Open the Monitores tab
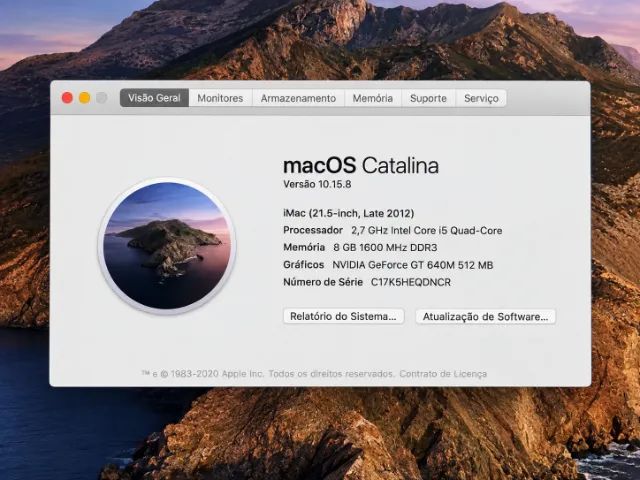 (x=220, y=98)
